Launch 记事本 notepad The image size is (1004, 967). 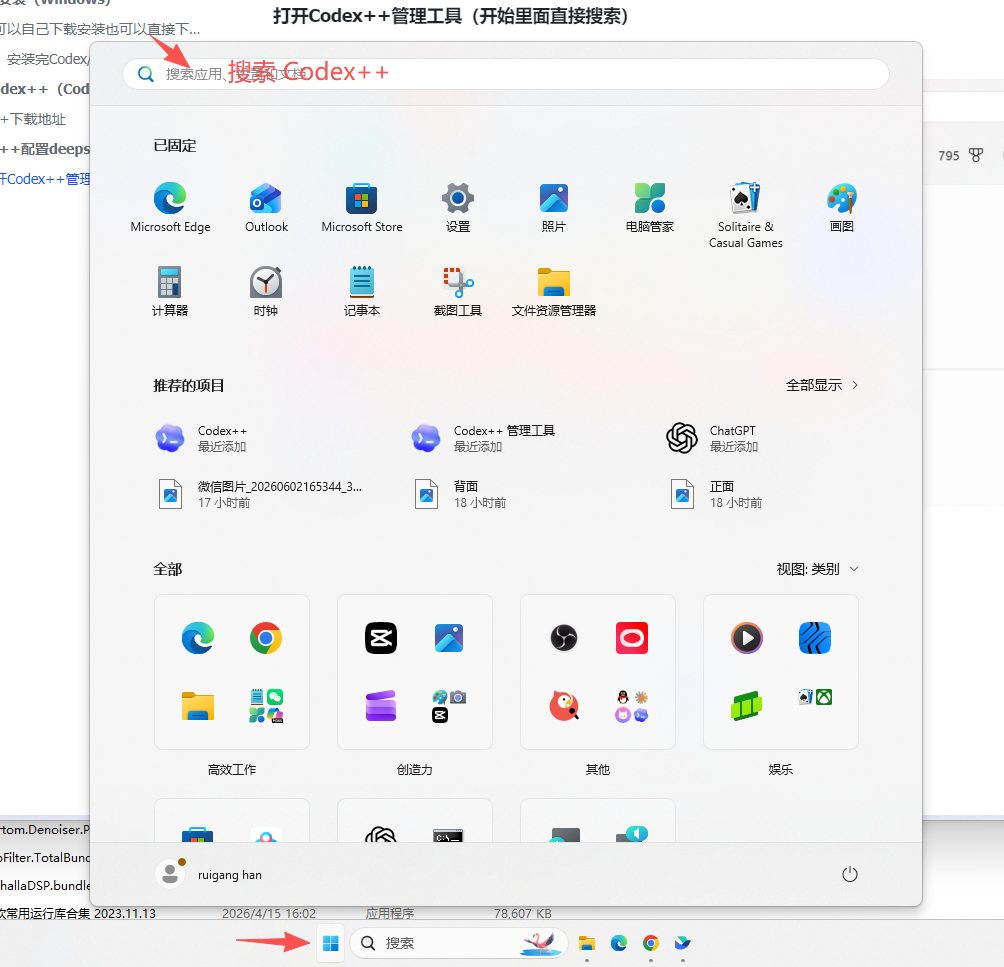362,291
